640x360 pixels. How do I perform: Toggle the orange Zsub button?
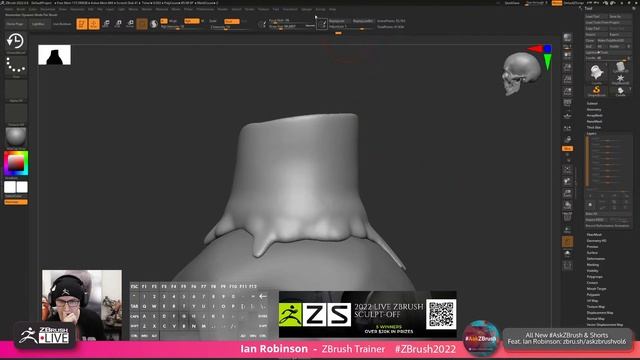(x=231, y=21)
